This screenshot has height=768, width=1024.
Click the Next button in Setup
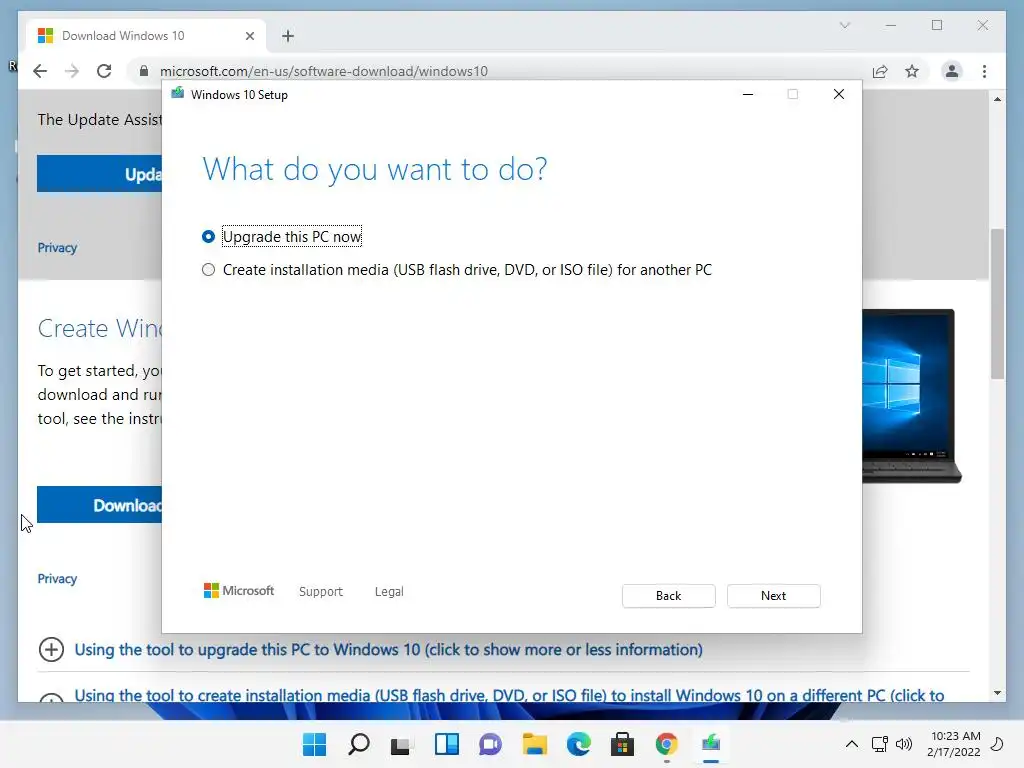click(773, 596)
